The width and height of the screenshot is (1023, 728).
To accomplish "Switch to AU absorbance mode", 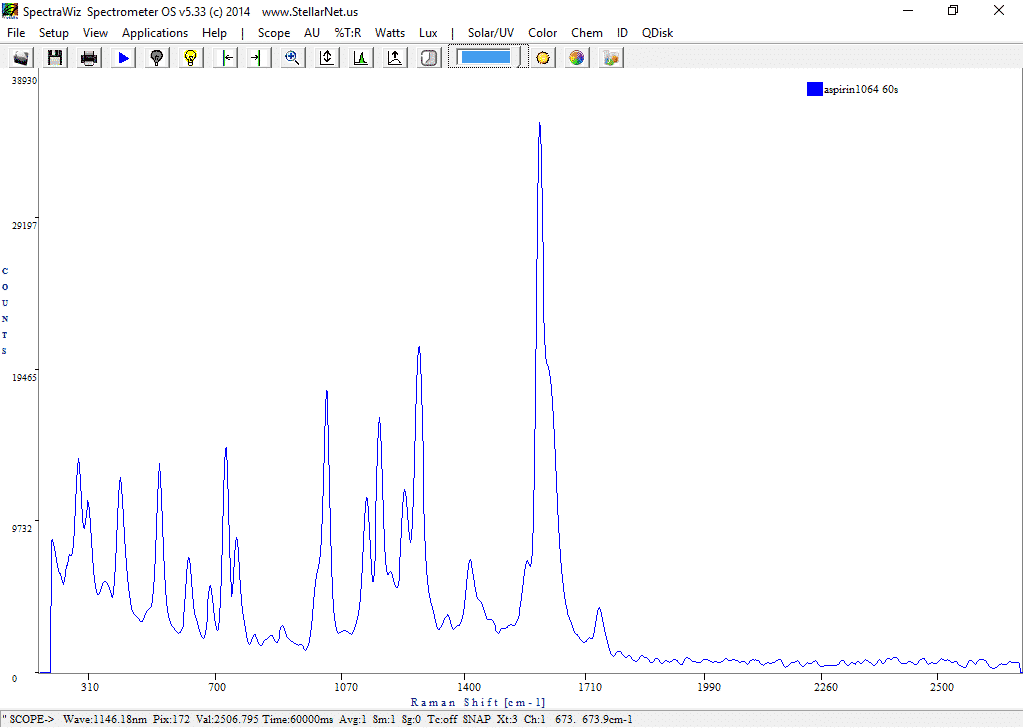I will (x=312, y=33).
